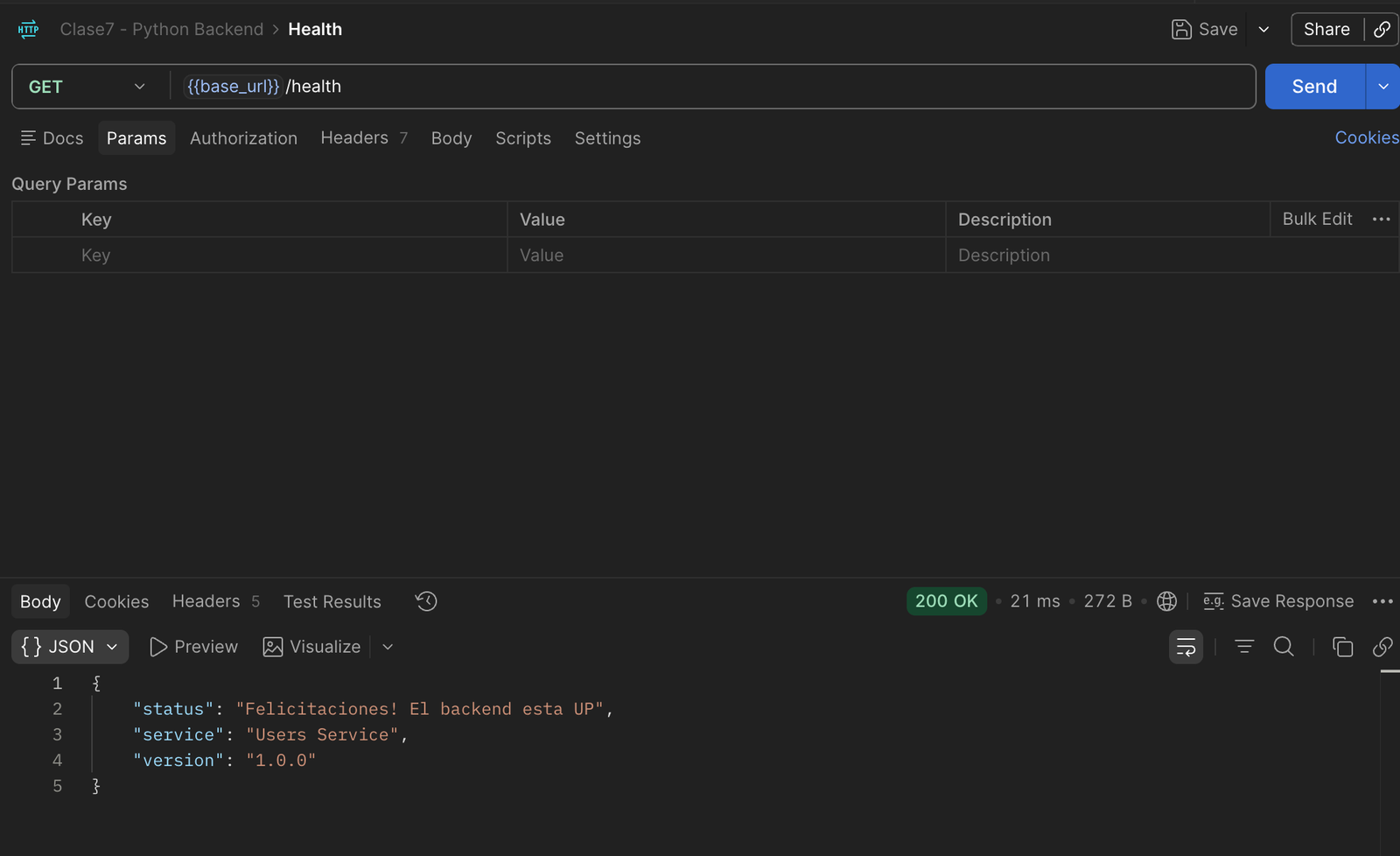Open the response Headers tab

(x=215, y=601)
